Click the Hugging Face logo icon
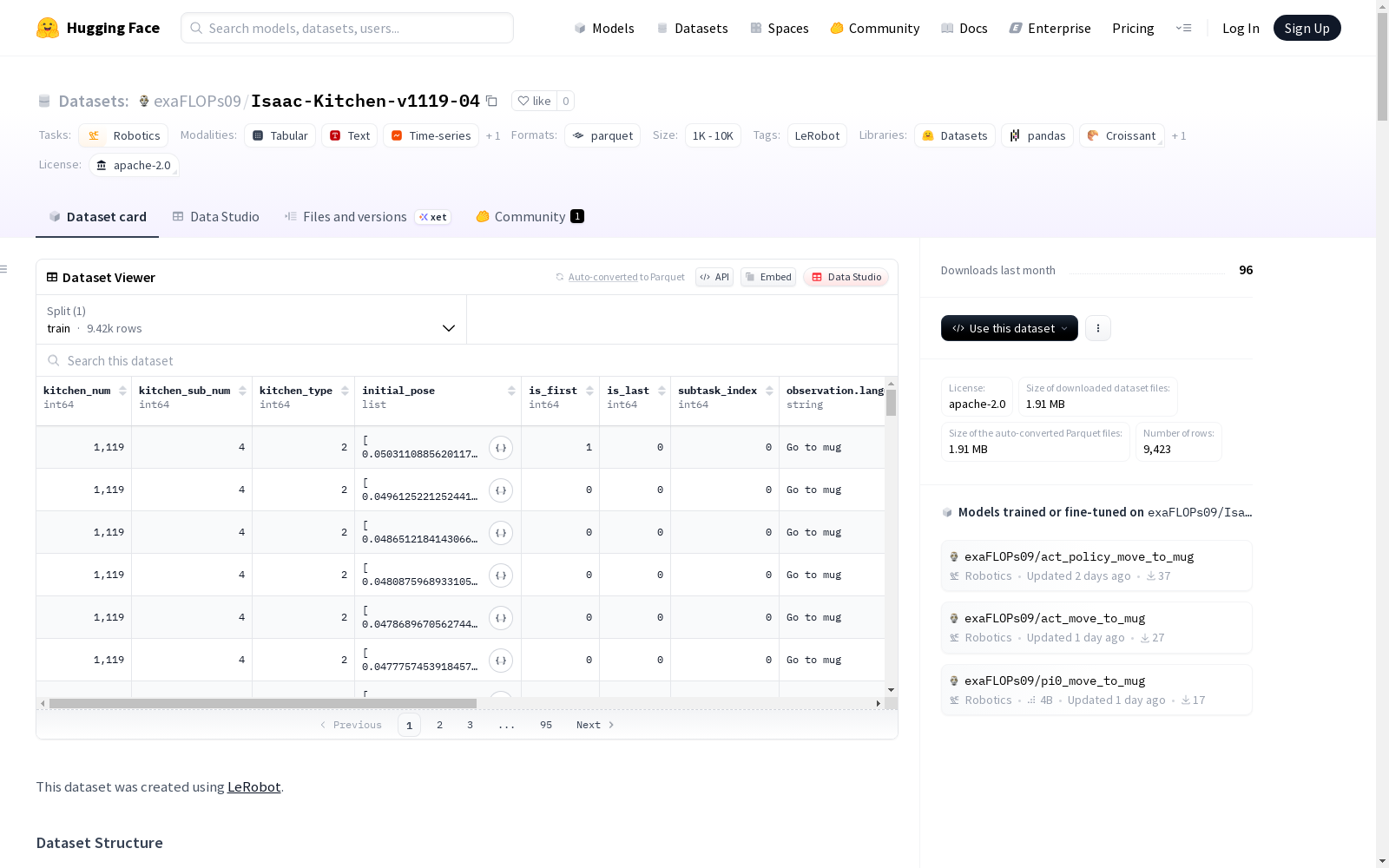The height and width of the screenshot is (868, 1389). coord(48,28)
